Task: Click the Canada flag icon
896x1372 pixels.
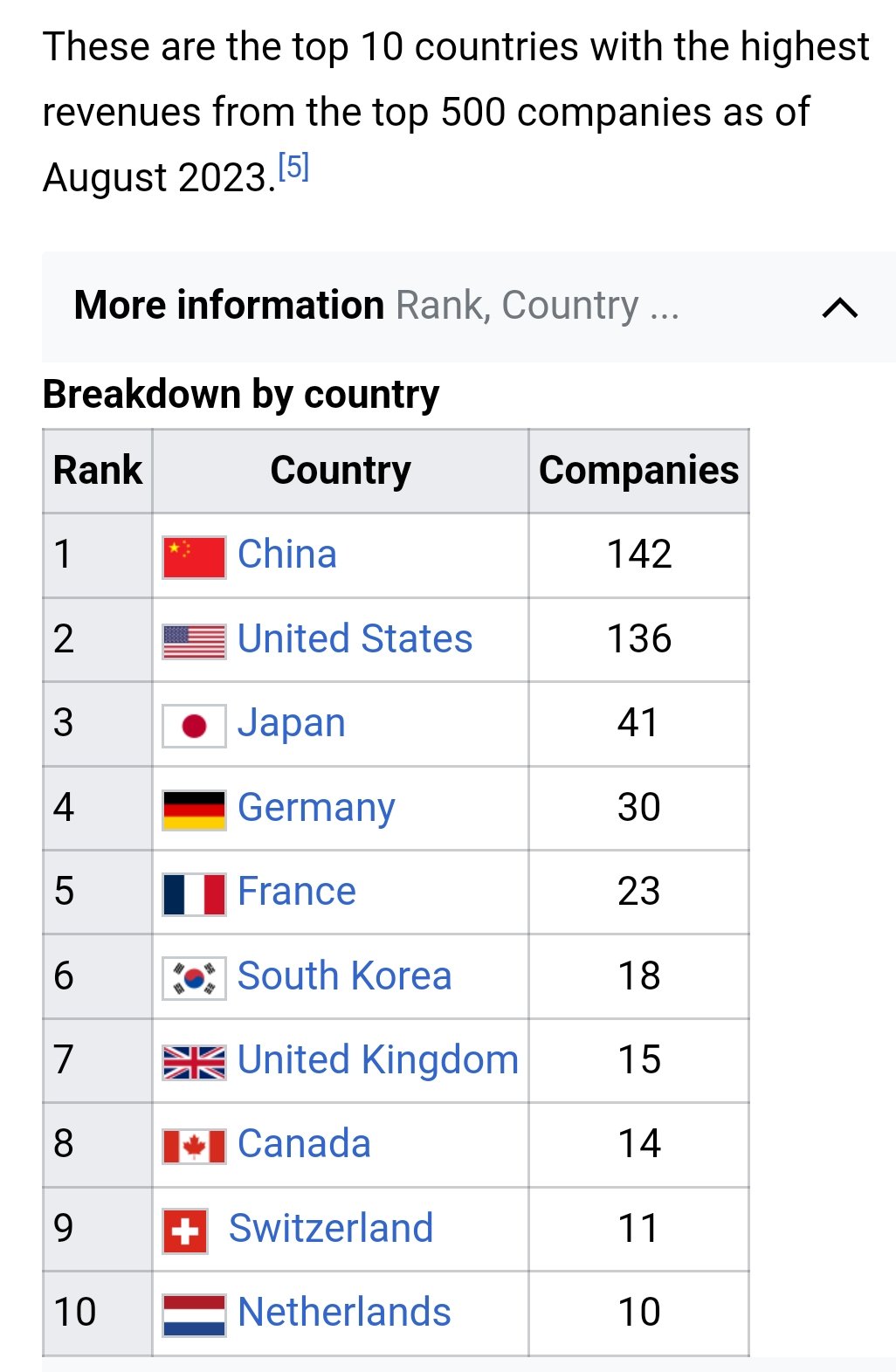Action: click(x=194, y=1147)
